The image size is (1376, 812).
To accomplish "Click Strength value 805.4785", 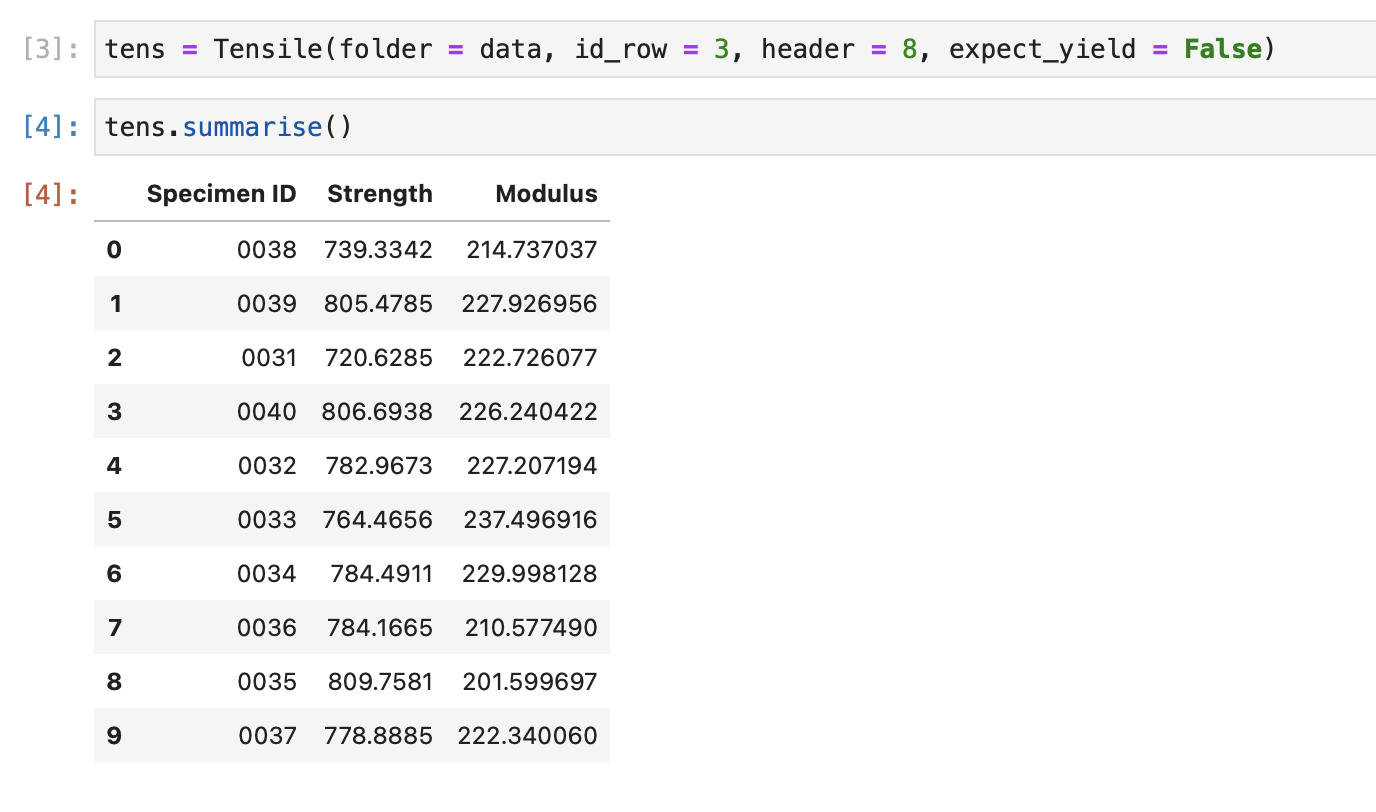I will [378, 303].
